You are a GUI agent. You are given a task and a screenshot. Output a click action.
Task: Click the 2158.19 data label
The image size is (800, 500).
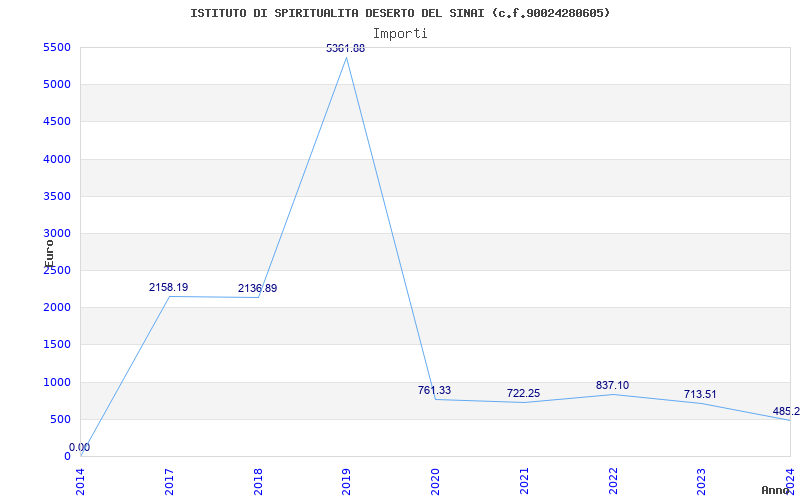coord(168,287)
